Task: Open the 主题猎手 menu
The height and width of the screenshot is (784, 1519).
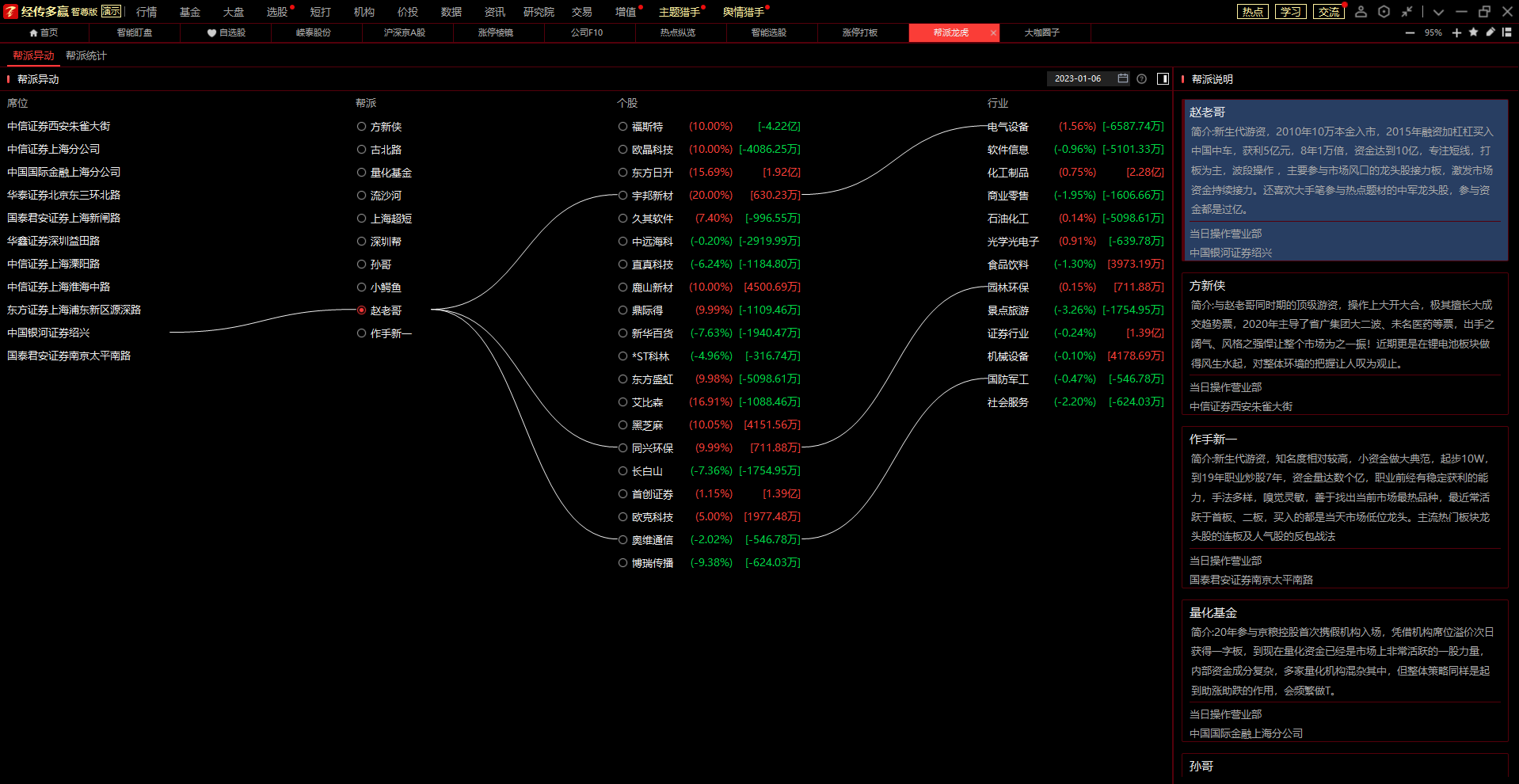Action: point(679,12)
